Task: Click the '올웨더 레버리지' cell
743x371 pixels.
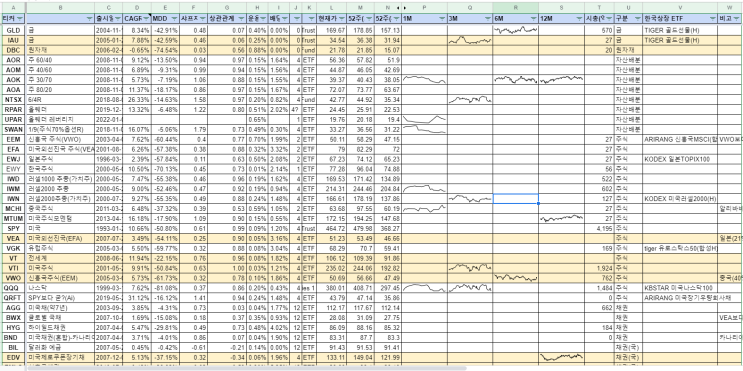Action: point(60,119)
